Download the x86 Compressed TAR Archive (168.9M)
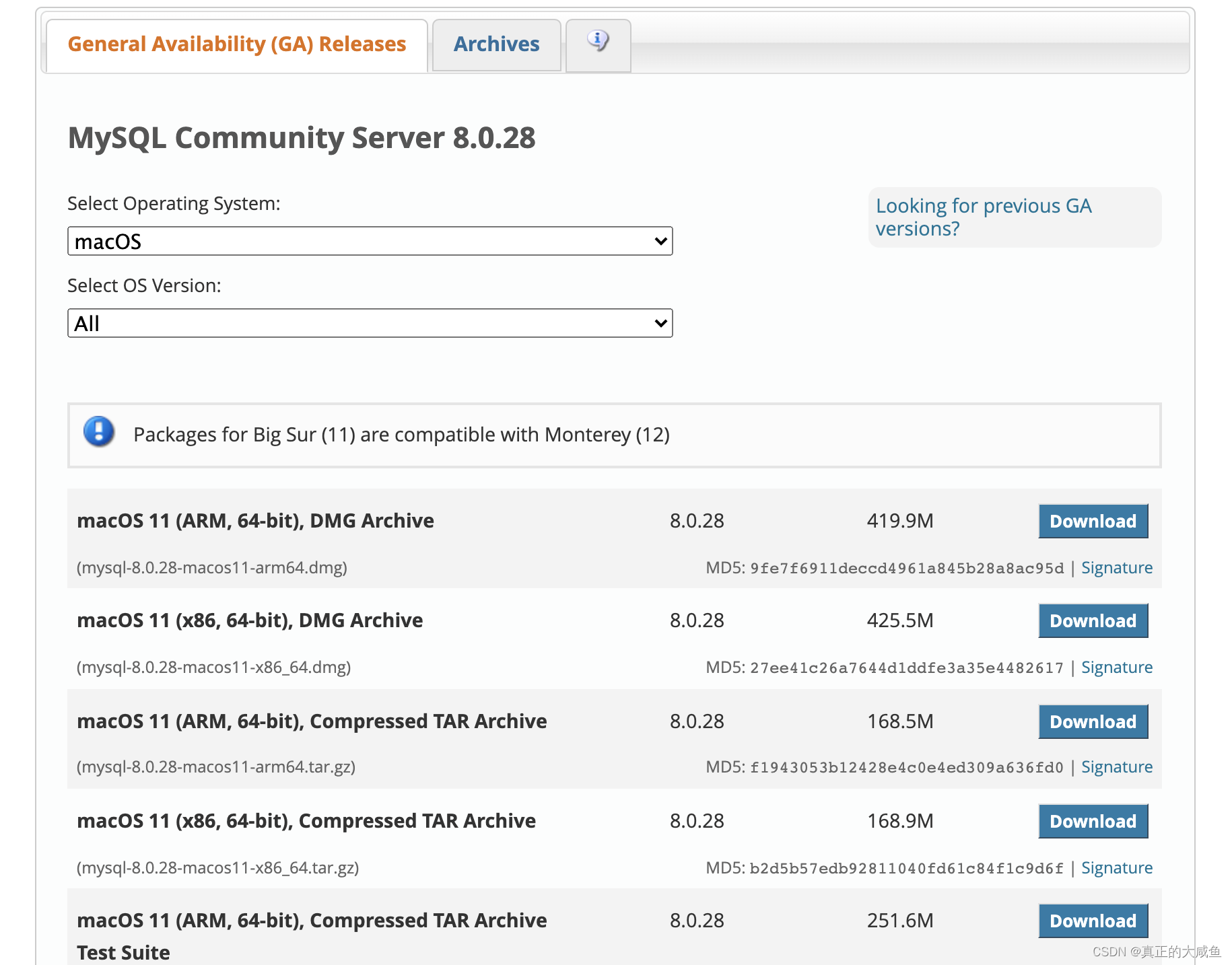 (1093, 822)
